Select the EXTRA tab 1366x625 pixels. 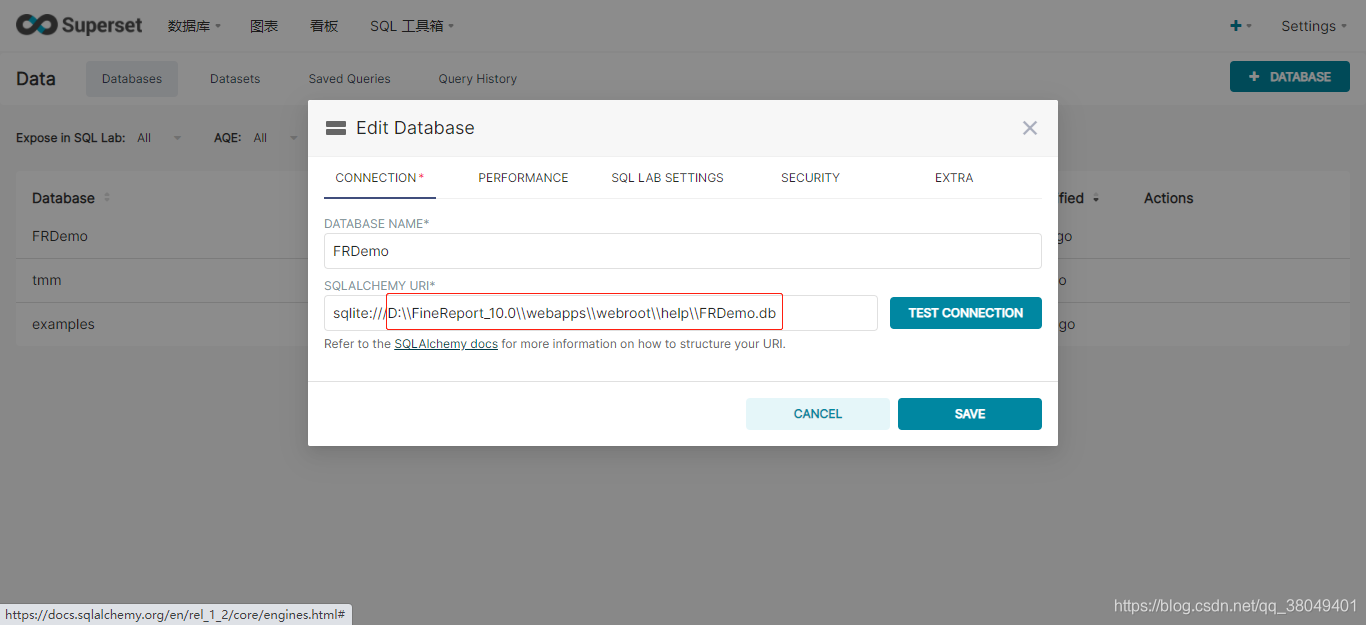pos(954,178)
